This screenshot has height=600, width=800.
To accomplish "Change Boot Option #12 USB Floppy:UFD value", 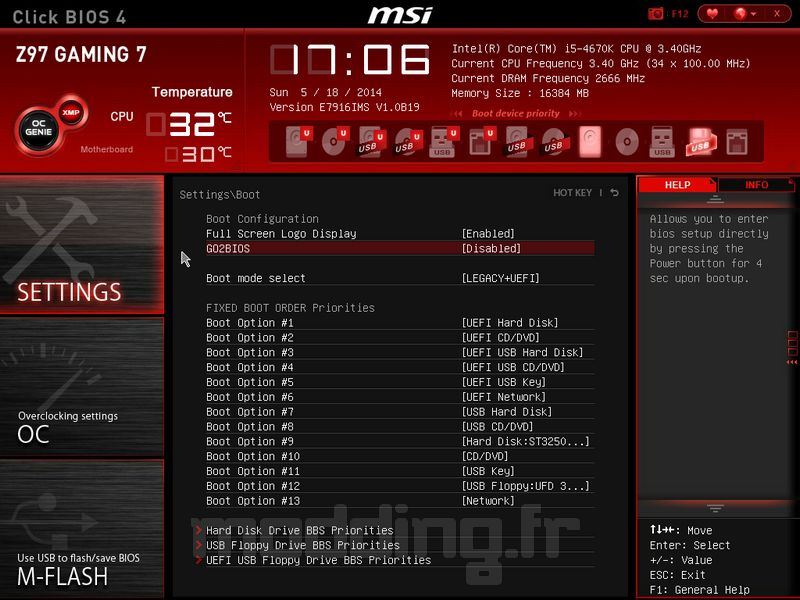I will [x=526, y=486].
